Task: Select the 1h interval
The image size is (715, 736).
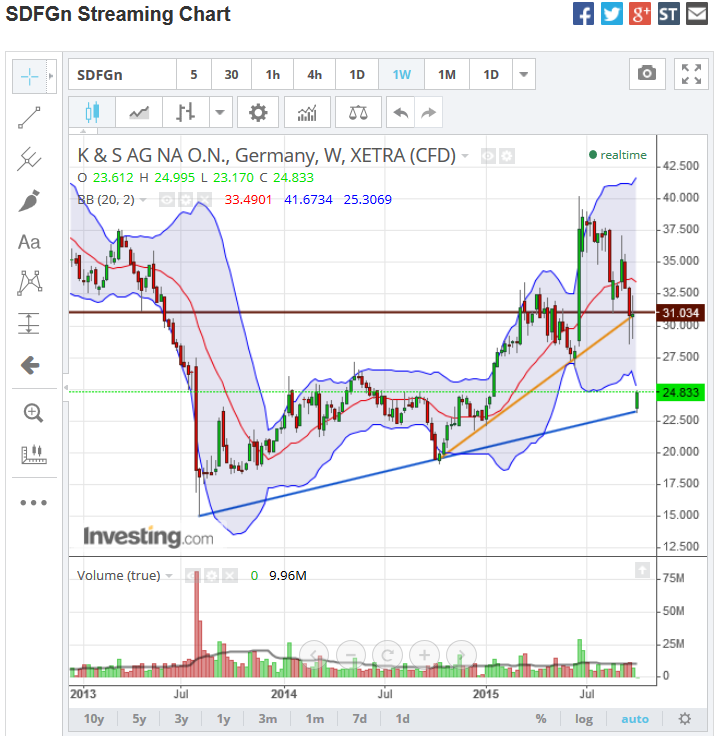Action: [273, 74]
